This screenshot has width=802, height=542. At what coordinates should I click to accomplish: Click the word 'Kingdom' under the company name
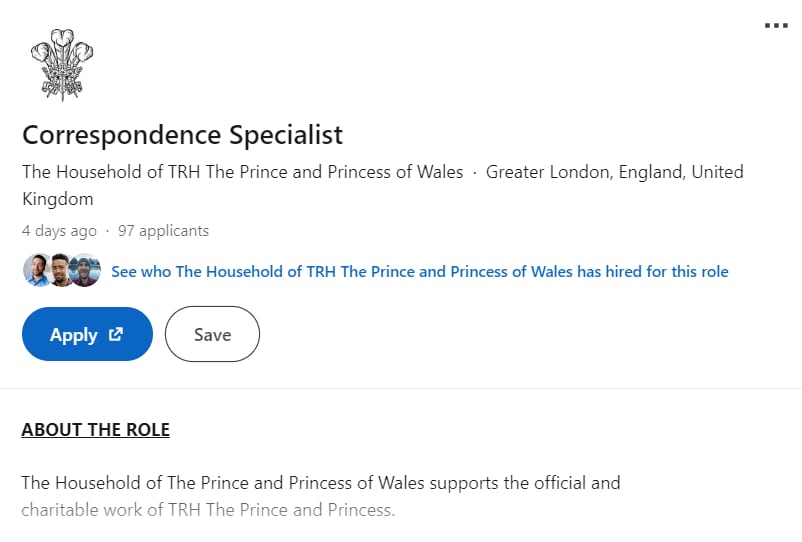pos(58,199)
